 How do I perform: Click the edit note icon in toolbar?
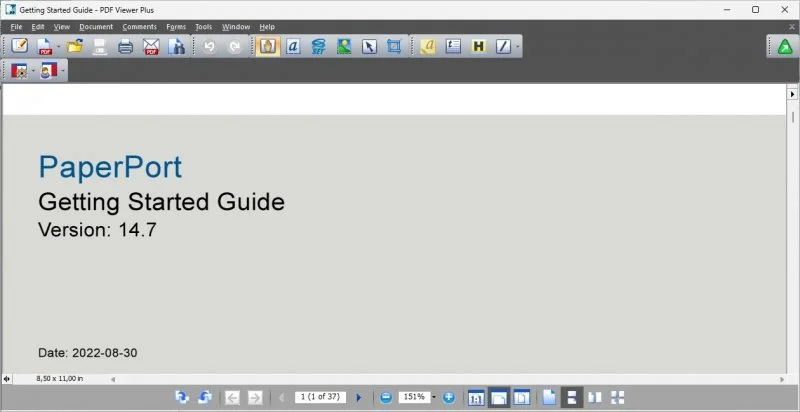(19, 46)
